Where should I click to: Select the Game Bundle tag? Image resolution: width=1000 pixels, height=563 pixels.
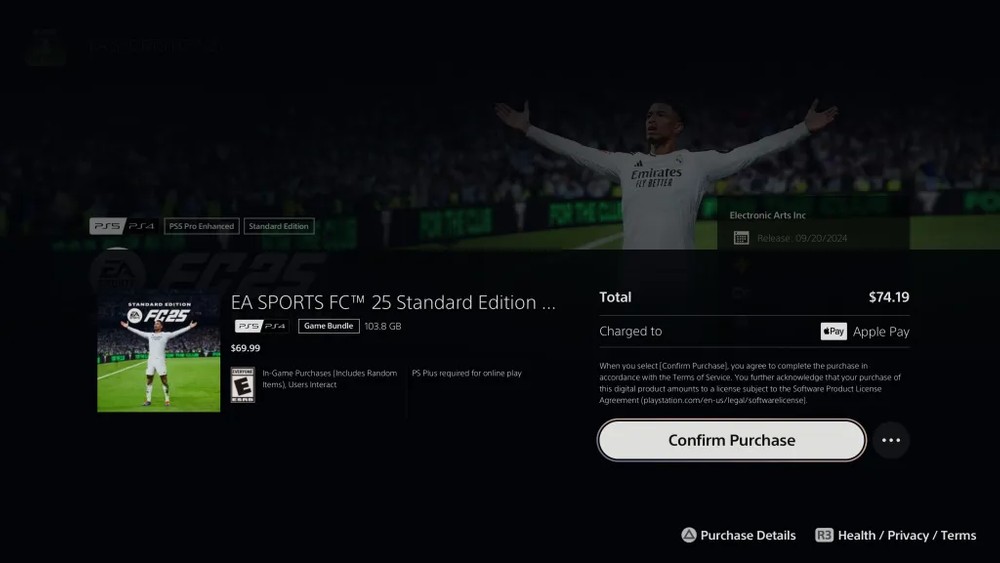(x=328, y=326)
